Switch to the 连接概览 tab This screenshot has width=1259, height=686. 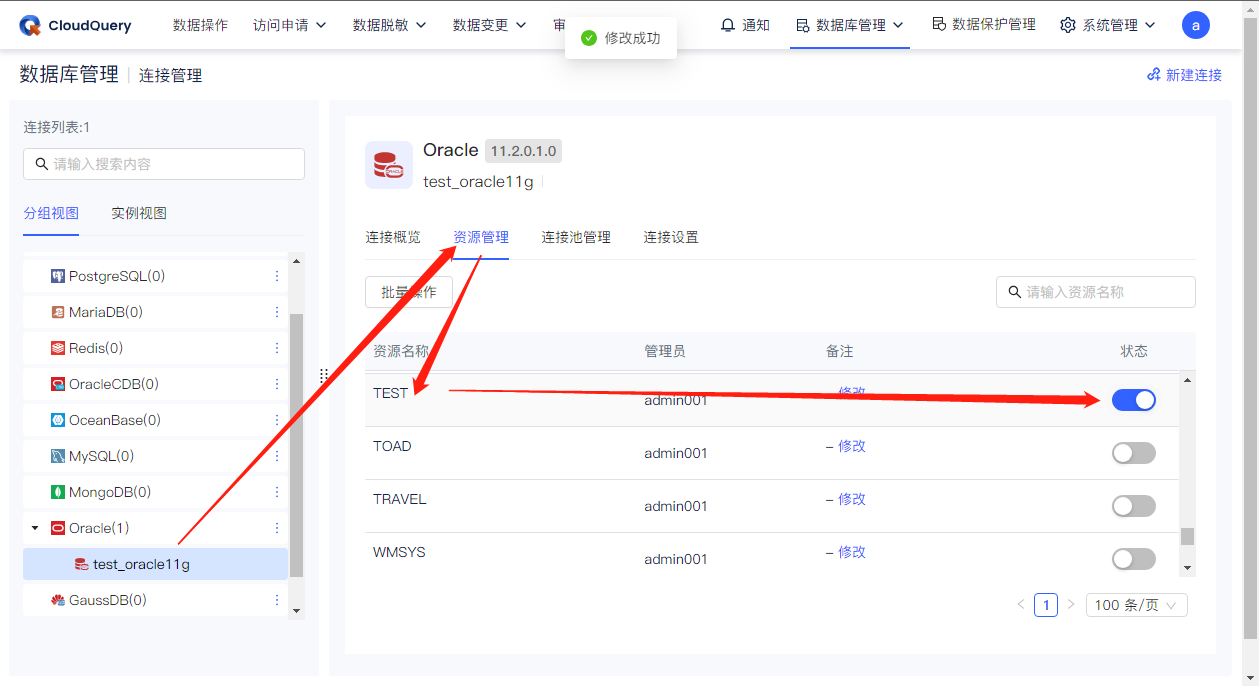393,237
